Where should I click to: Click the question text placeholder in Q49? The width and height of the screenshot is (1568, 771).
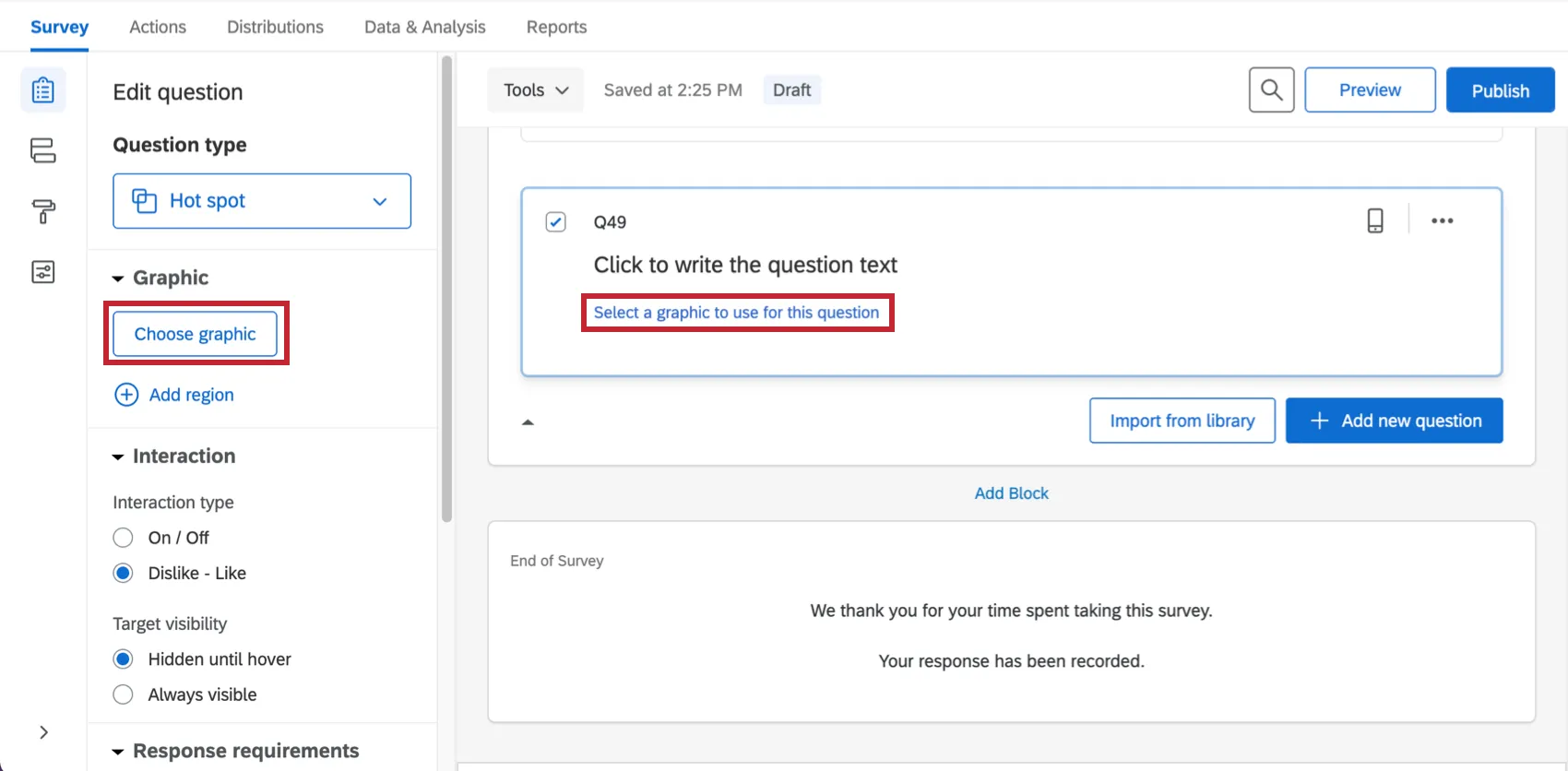click(x=745, y=266)
